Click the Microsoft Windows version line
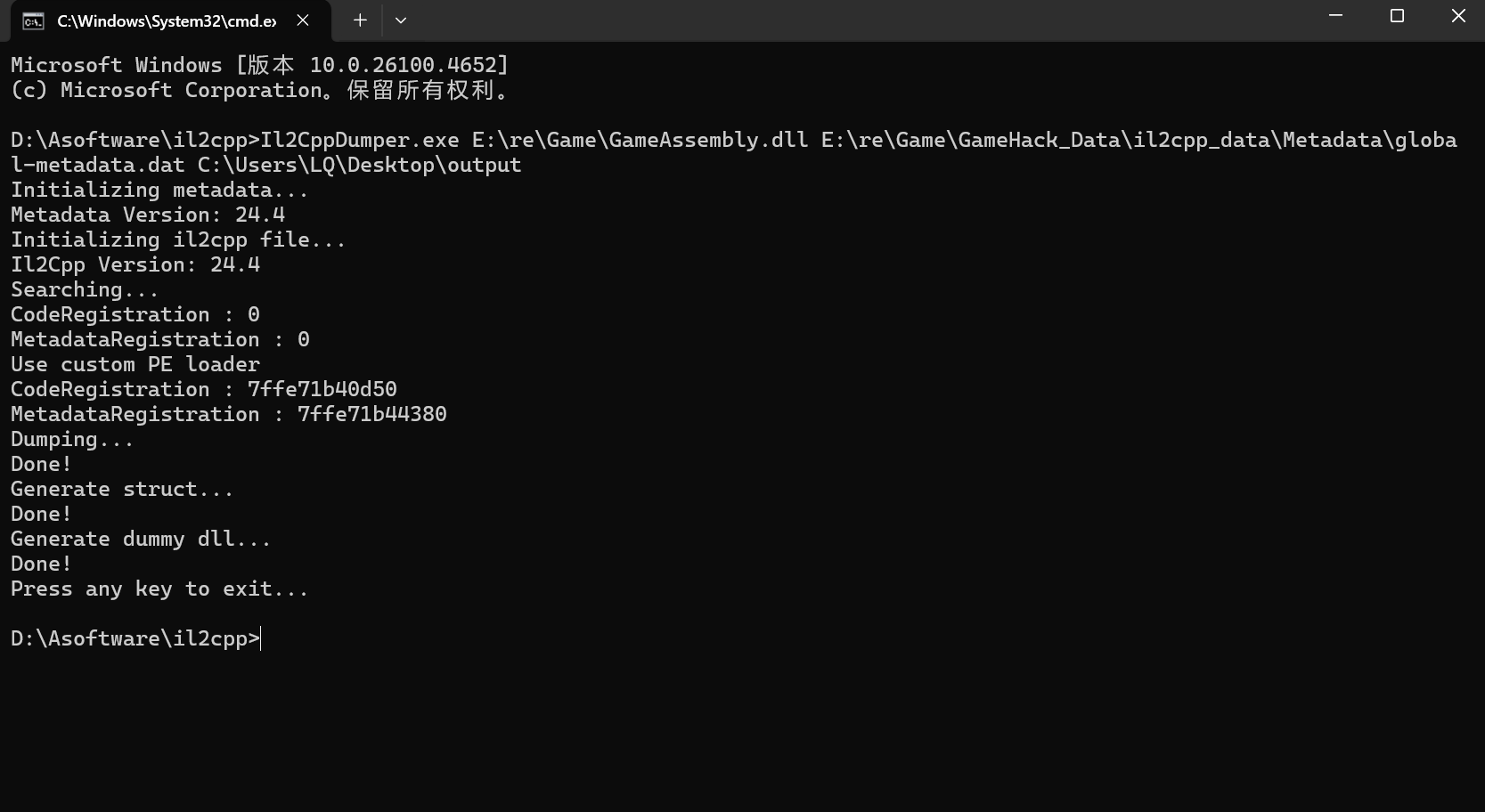 258,65
